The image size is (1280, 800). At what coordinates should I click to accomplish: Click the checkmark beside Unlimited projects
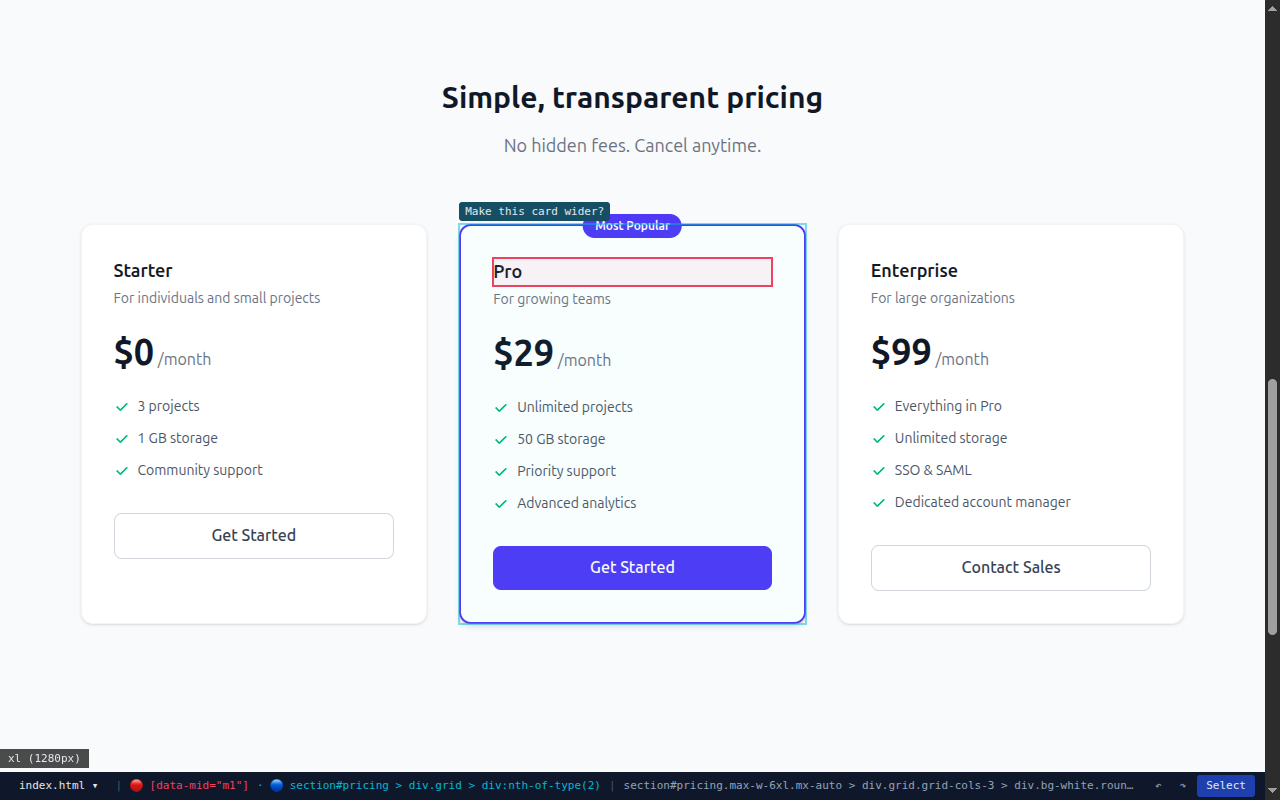(501, 407)
